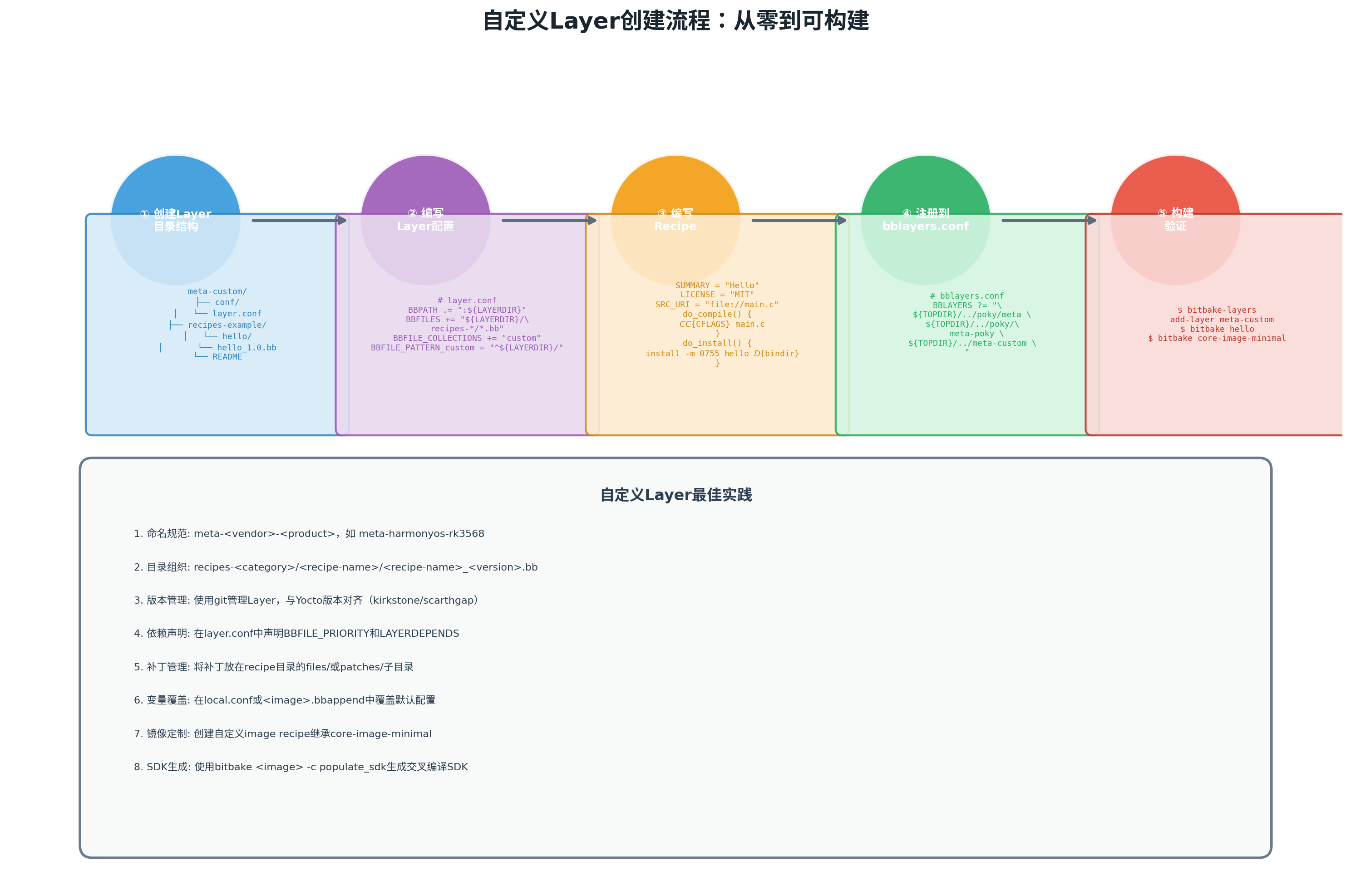
Task: Click the ${TOPDIR}/../meta-custom line
Action: (x=971, y=344)
